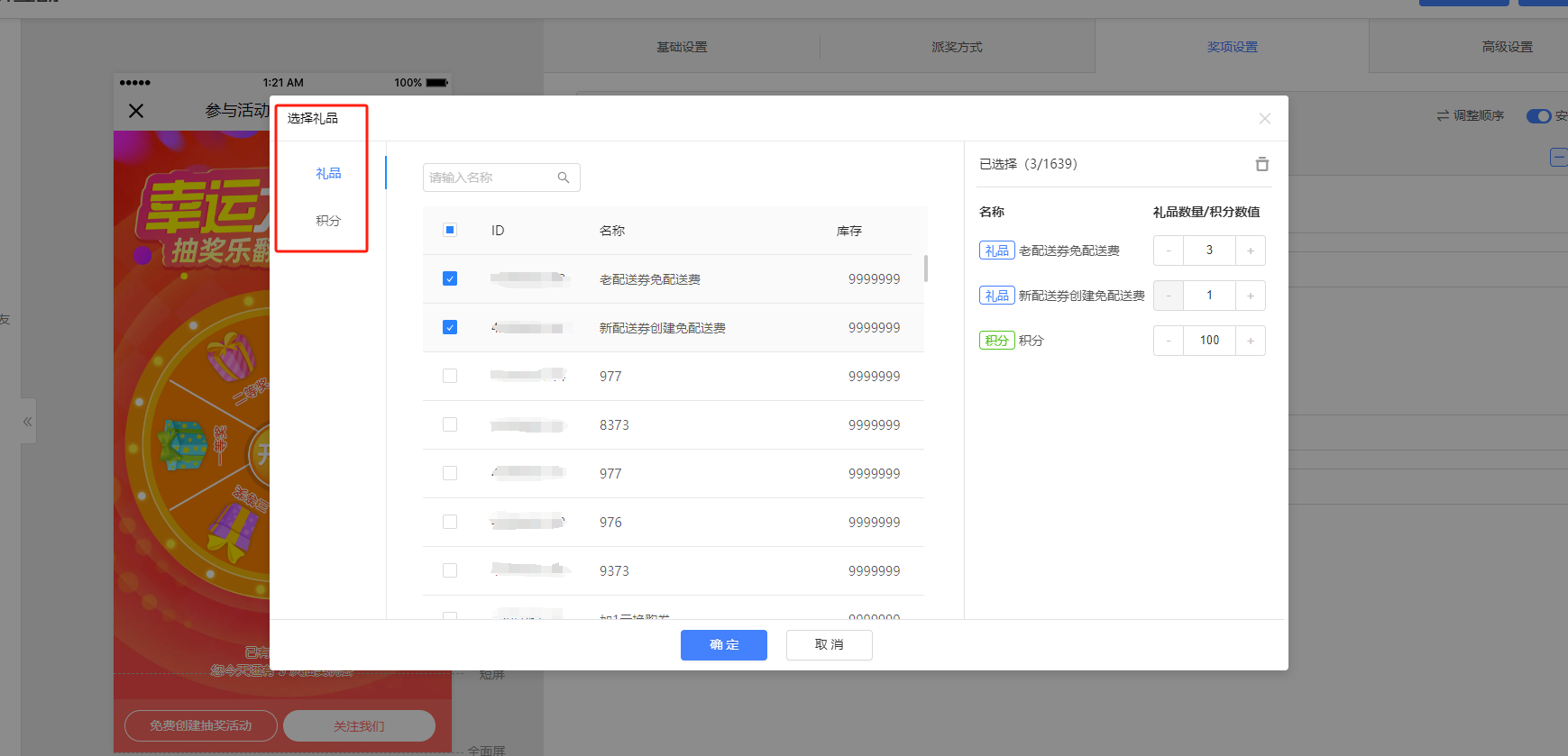Click the 库存 column header
This screenshot has width=1568, height=756.
(x=849, y=231)
